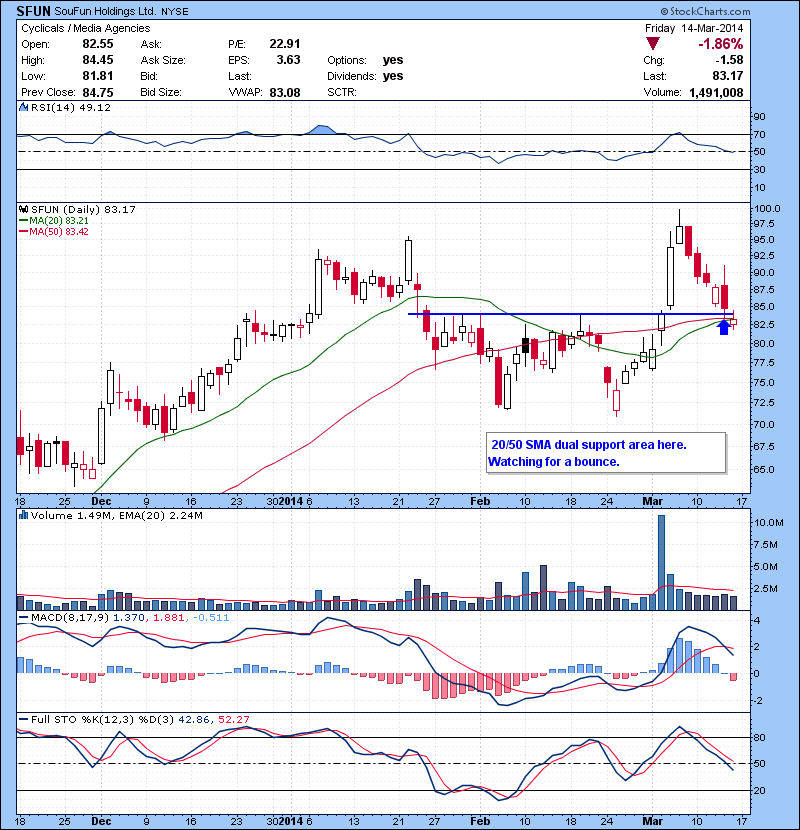Click the MACD value 1.370 in blue
Screen dimensions: 800x830
coord(130,617)
